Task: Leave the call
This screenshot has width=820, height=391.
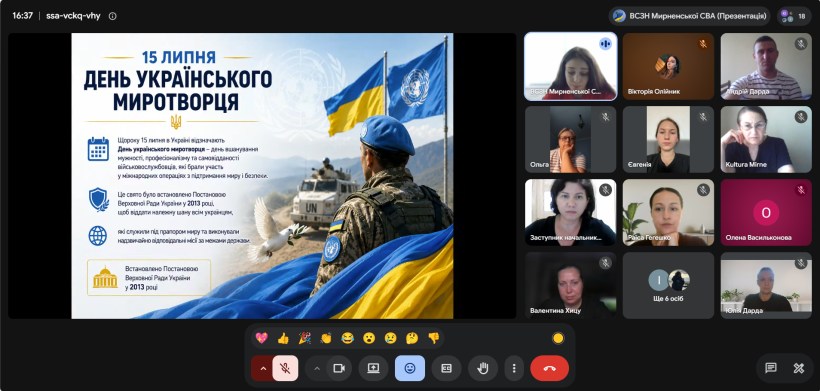Action: (x=550, y=368)
